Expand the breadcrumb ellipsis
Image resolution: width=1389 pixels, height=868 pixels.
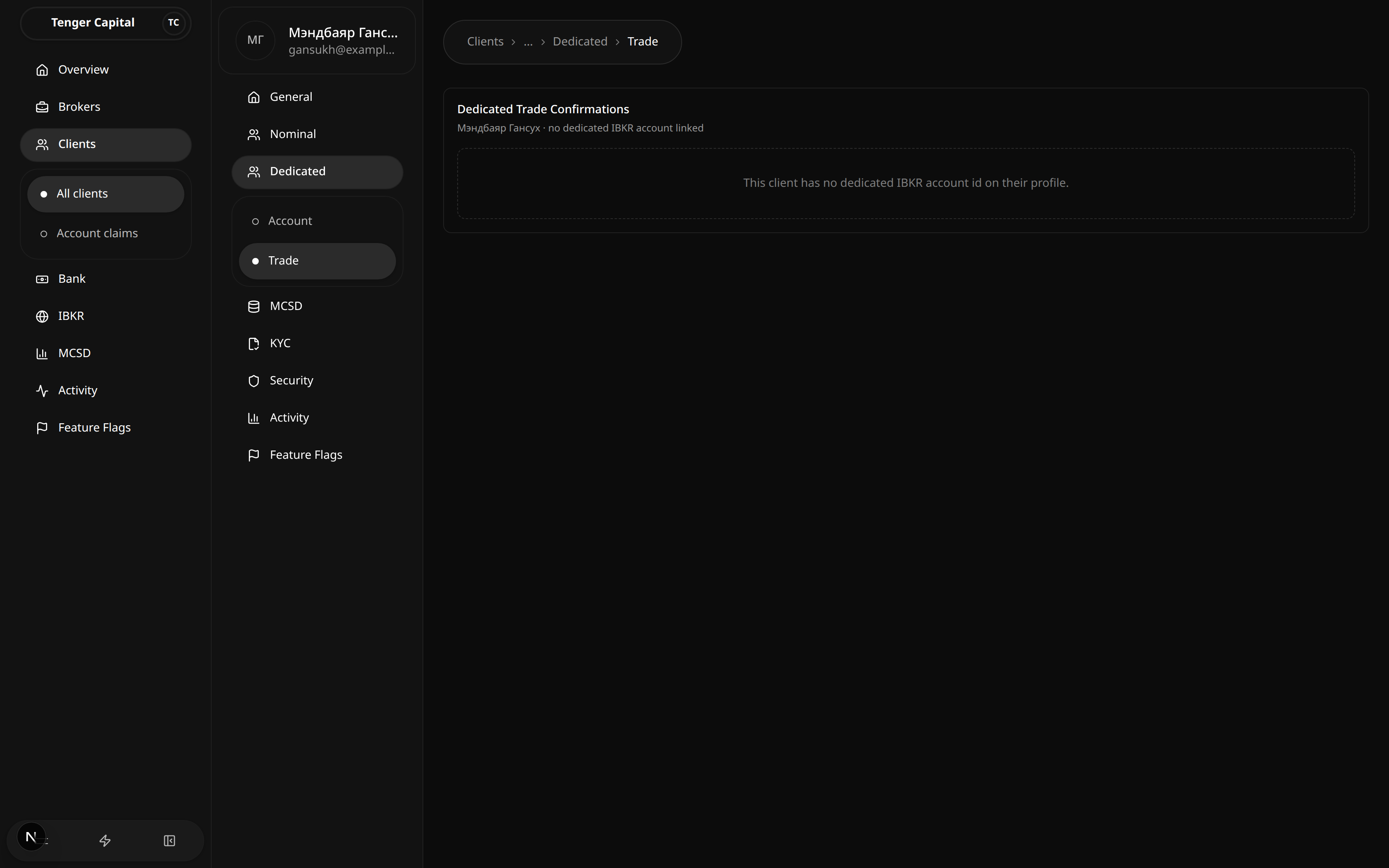pos(528,42)
